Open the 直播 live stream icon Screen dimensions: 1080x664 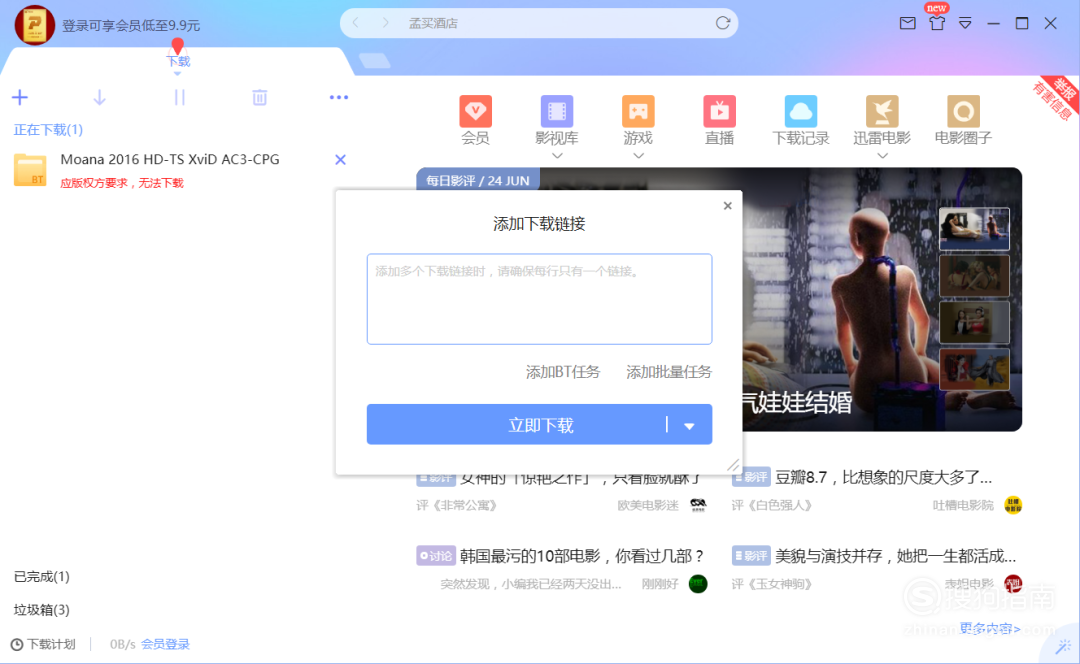click(719, 112)
